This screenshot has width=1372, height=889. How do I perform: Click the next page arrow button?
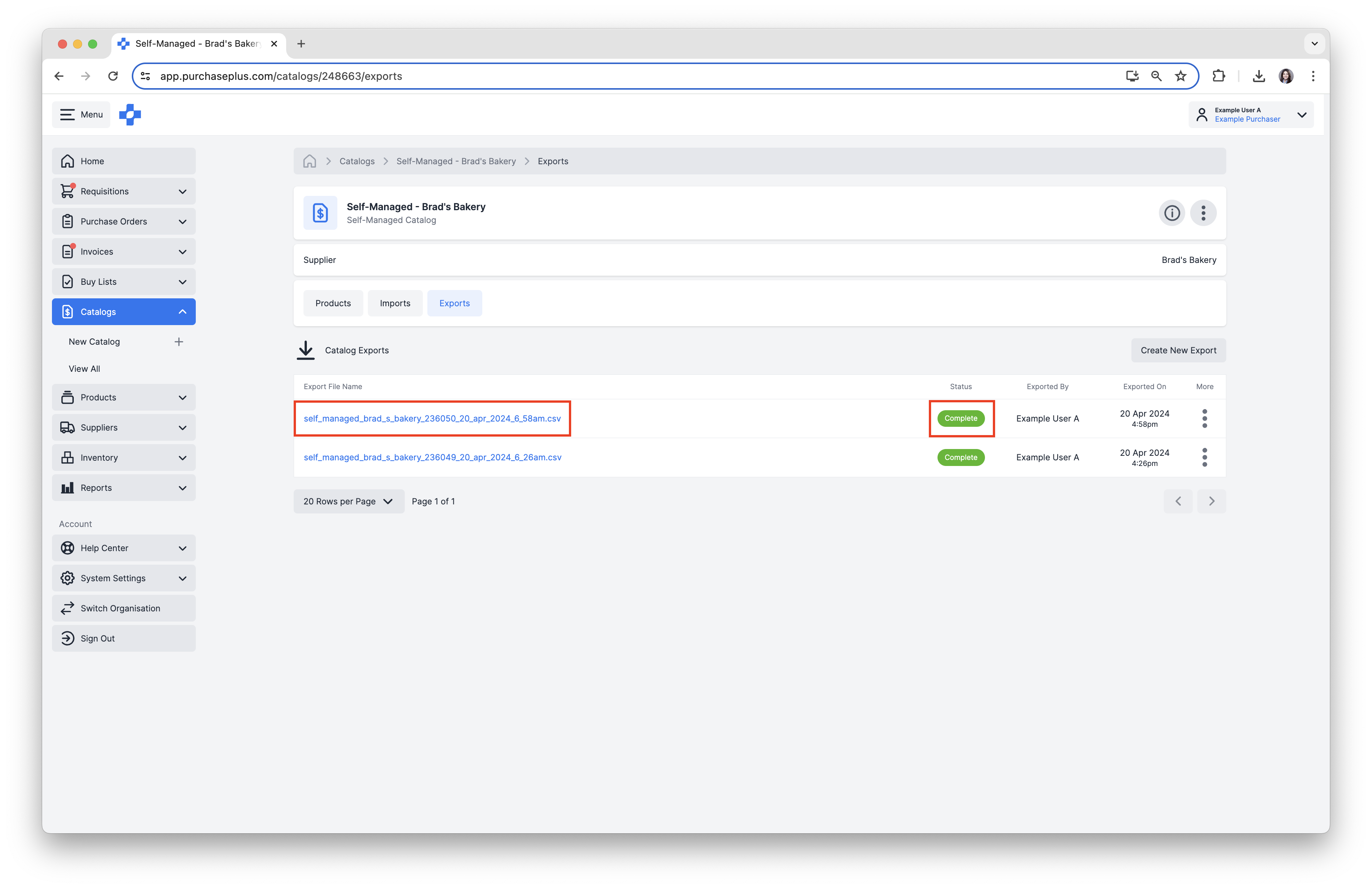1211,501
